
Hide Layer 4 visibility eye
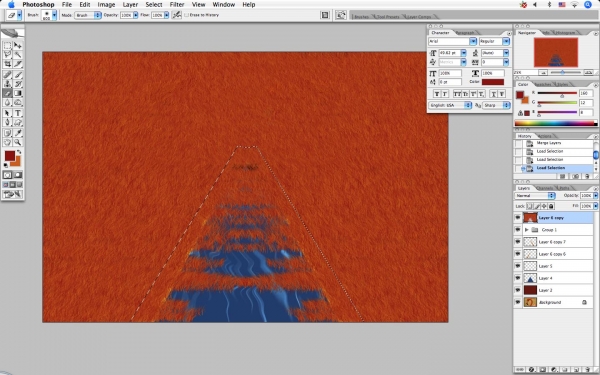coord(517,278)
